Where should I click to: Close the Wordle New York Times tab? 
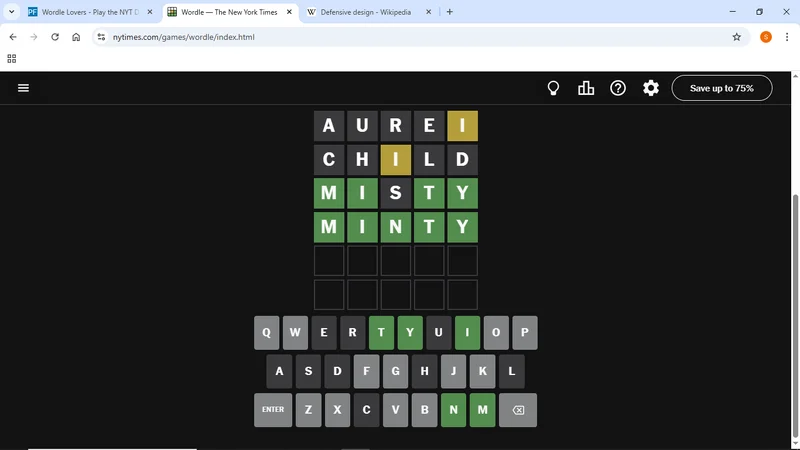[289, 12]
